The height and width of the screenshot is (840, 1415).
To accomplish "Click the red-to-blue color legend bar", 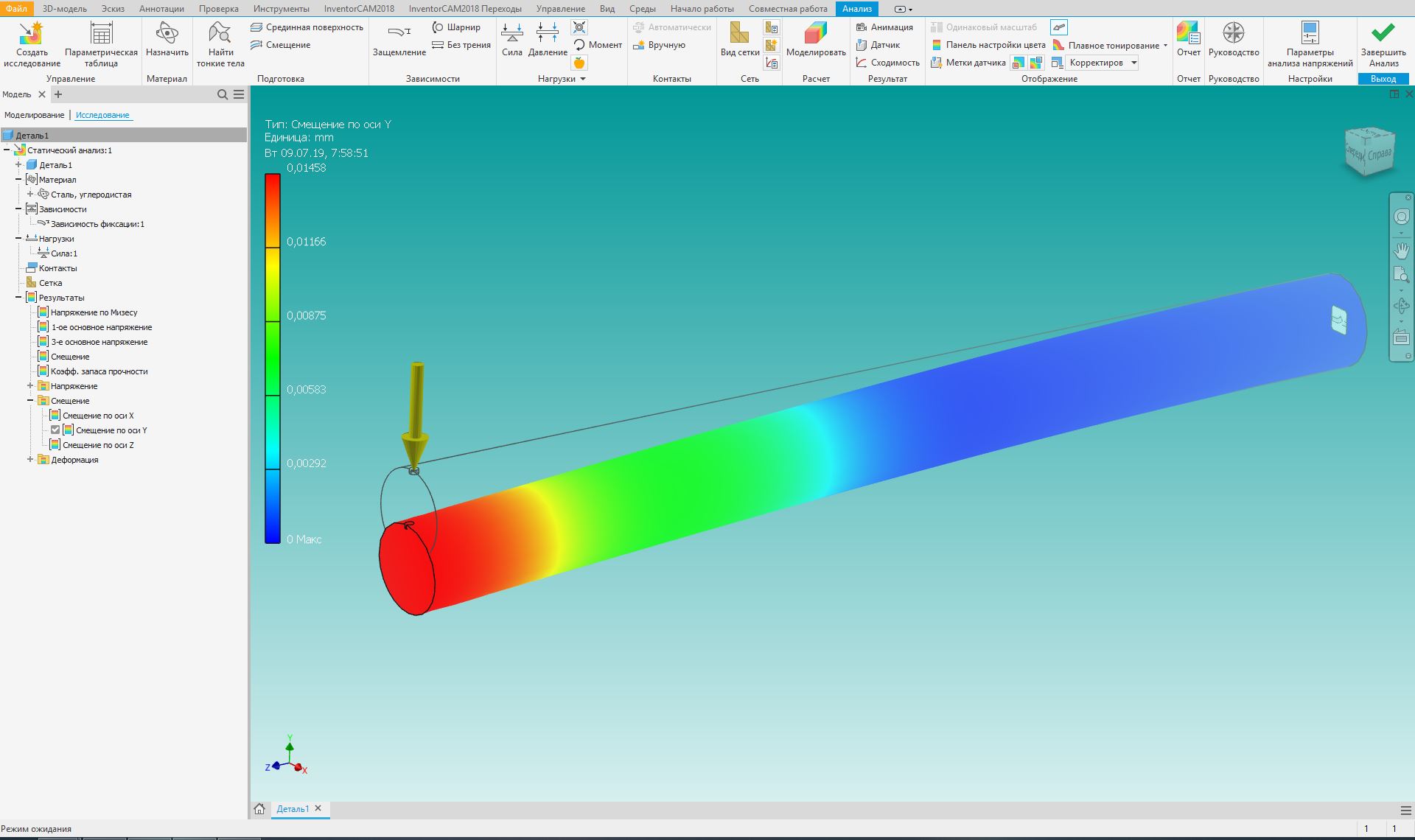I will point(273,358).
